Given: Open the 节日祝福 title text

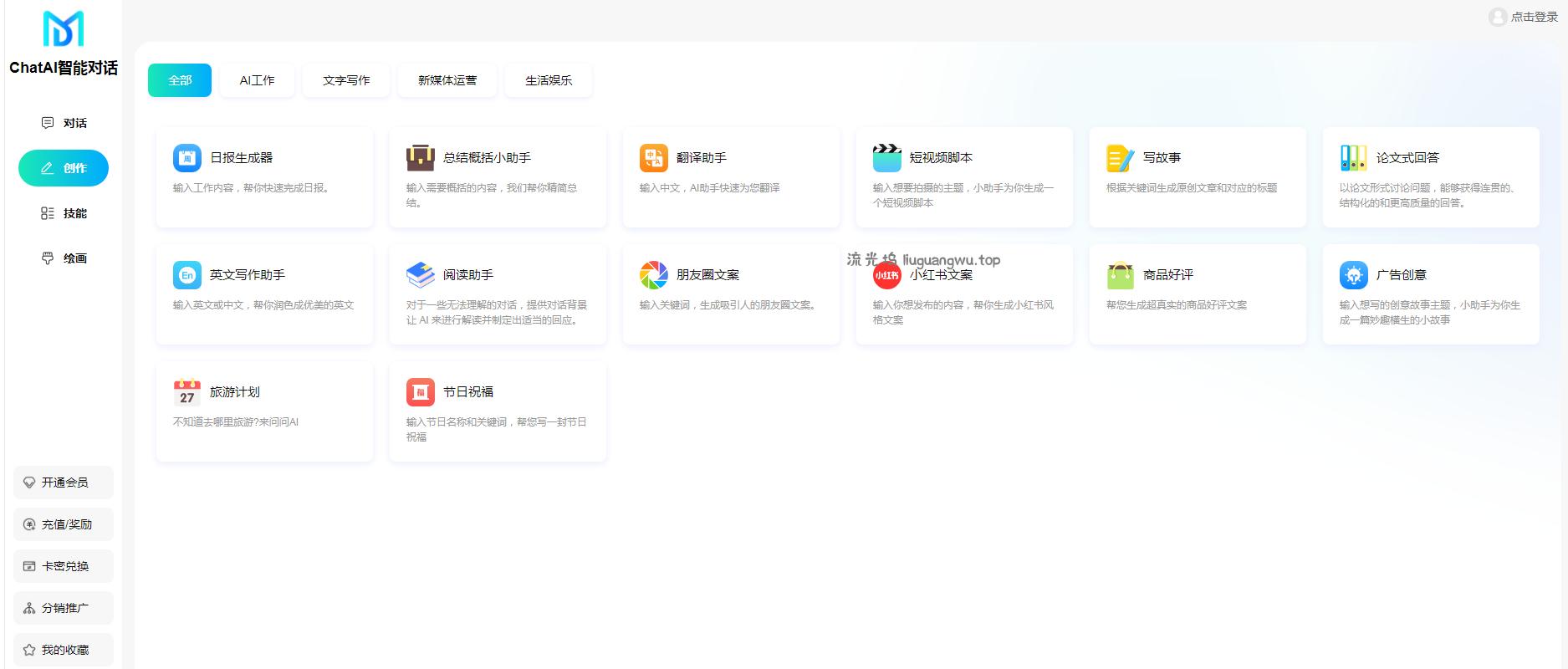Looking at the screenshot, I should (x=468, y=391).
